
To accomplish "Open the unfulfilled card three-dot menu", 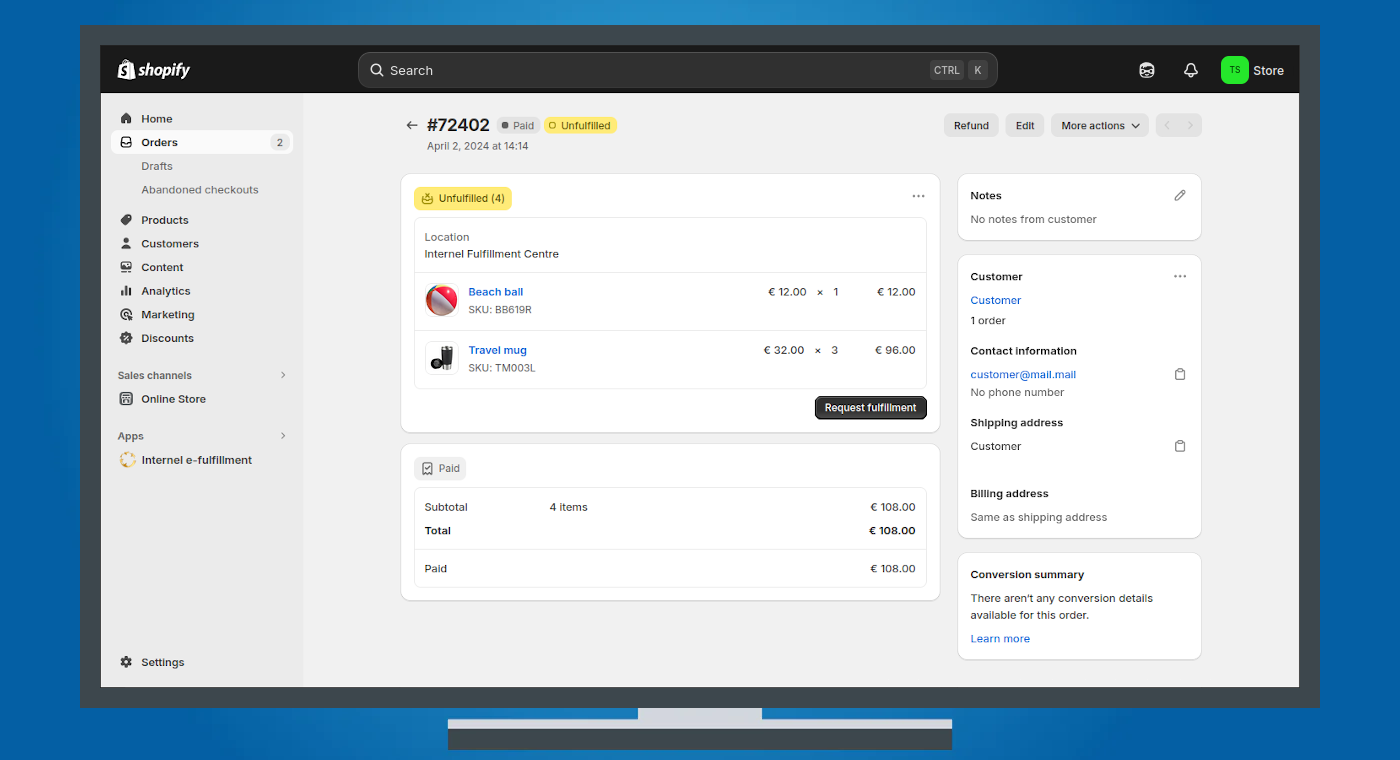I will pyautogui.click(x=918, y=197).
